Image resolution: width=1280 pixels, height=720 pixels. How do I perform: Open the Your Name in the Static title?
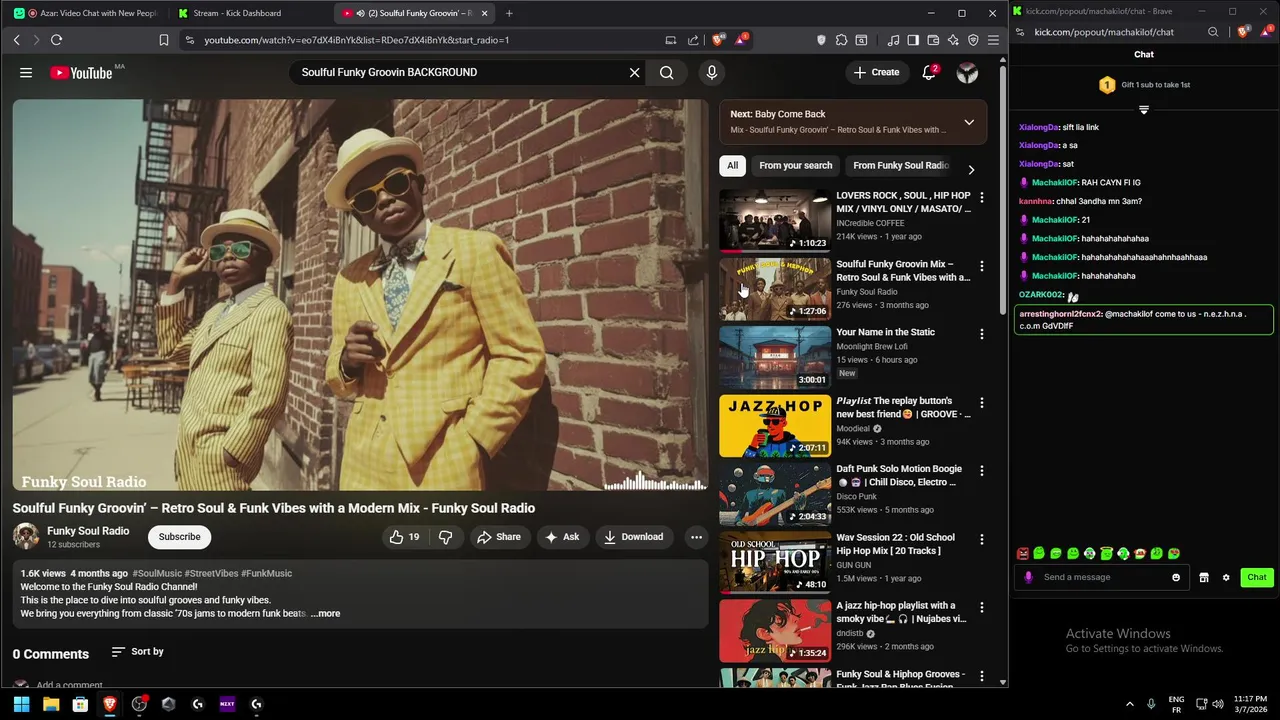[x=886, y=332]
